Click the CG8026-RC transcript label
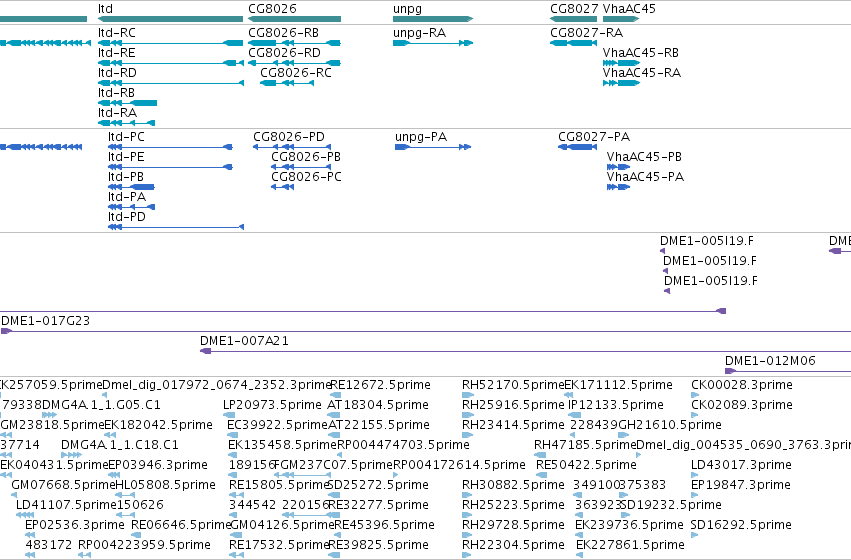This screenshot has height=560, width=851. [296, 73]
